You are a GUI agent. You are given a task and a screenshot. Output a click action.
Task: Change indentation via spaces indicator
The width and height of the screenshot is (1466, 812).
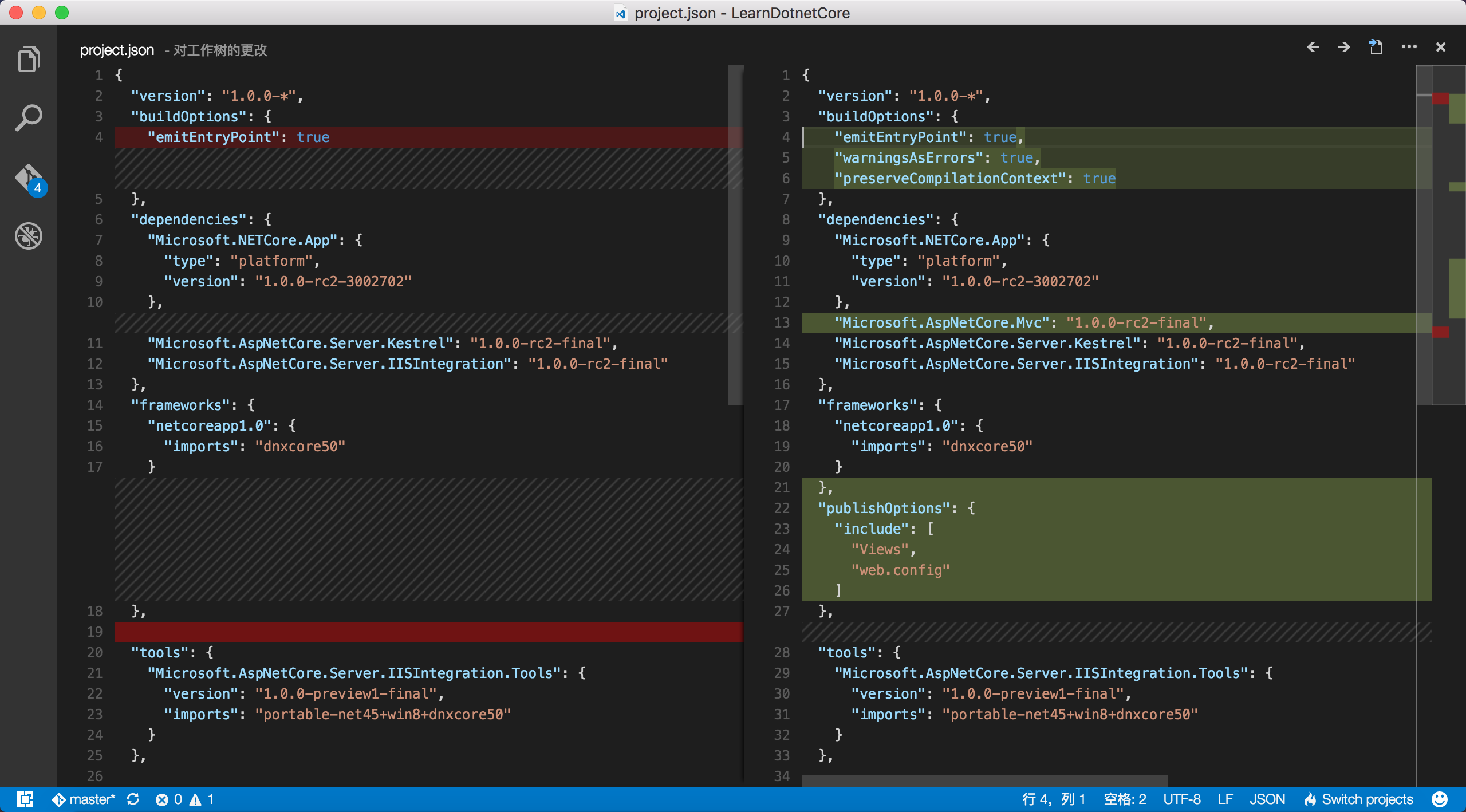click(x=1125, y=799)
